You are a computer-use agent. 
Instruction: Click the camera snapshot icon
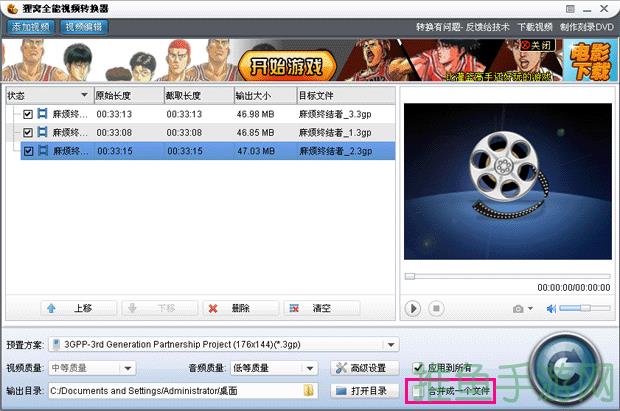point(519,309)
